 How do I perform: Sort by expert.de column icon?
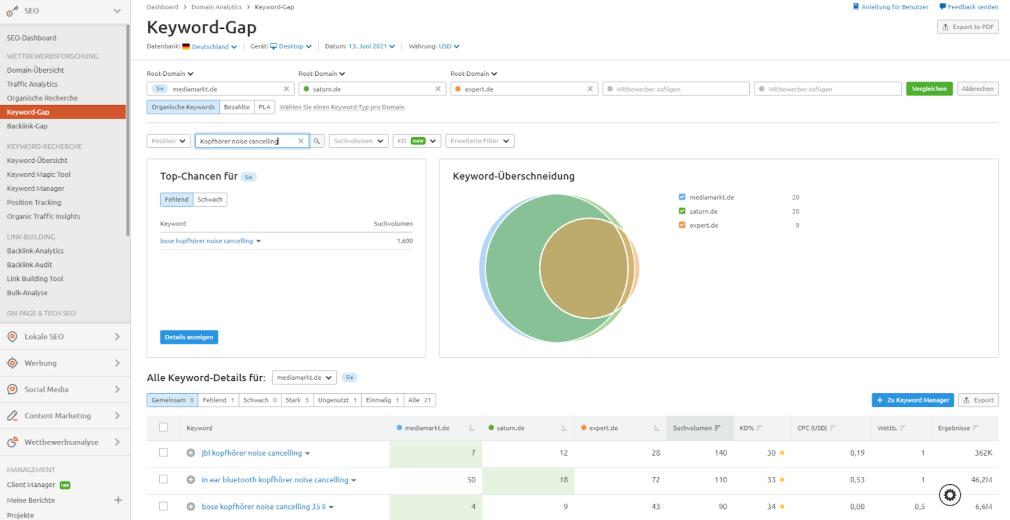point(656,428)
